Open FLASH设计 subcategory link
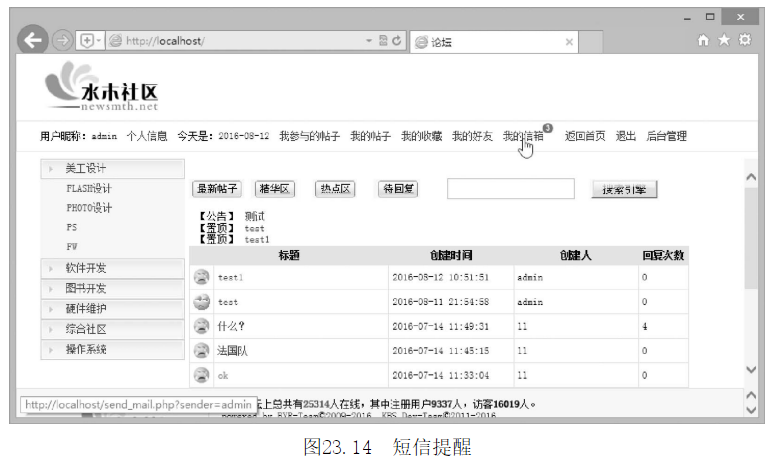Viewport: 782px width, 461px height. click(89, 188)
